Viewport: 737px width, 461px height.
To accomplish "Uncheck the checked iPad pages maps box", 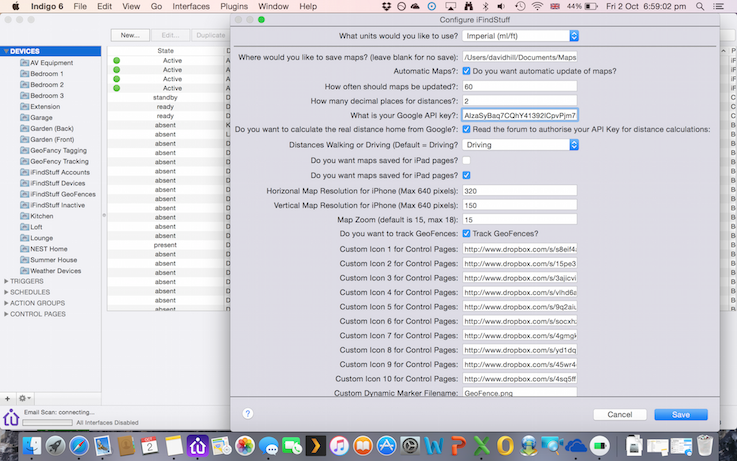I will click(x=466, y=175).
